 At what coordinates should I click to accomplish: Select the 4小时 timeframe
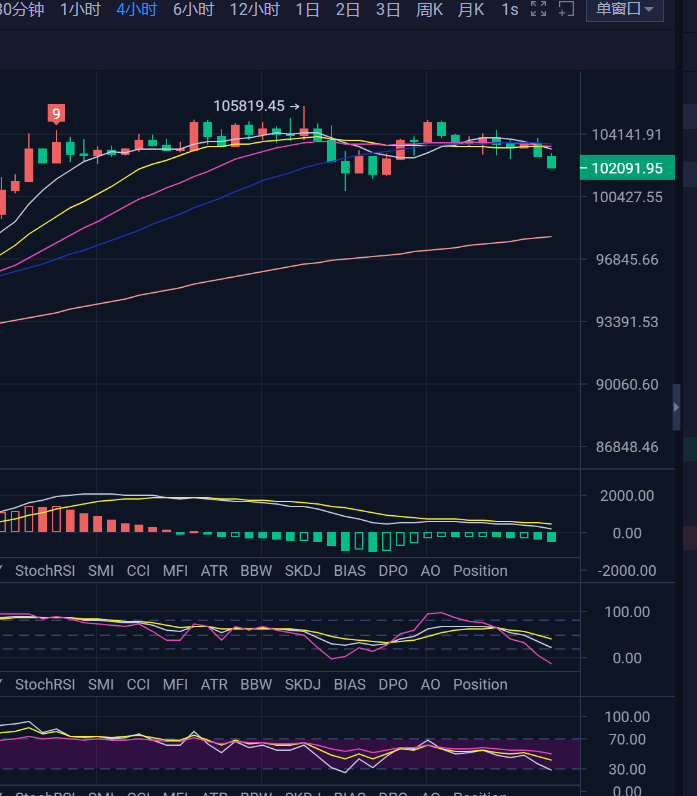(137, 9)
